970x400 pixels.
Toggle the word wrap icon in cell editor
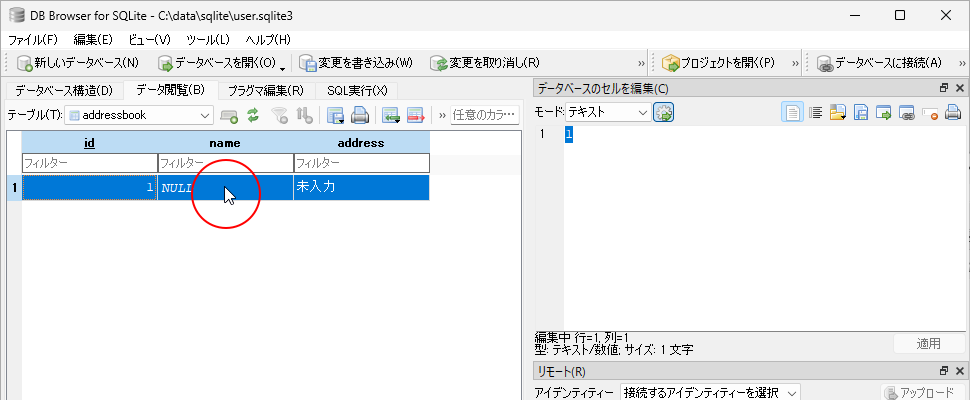click(x=817, y=113)
